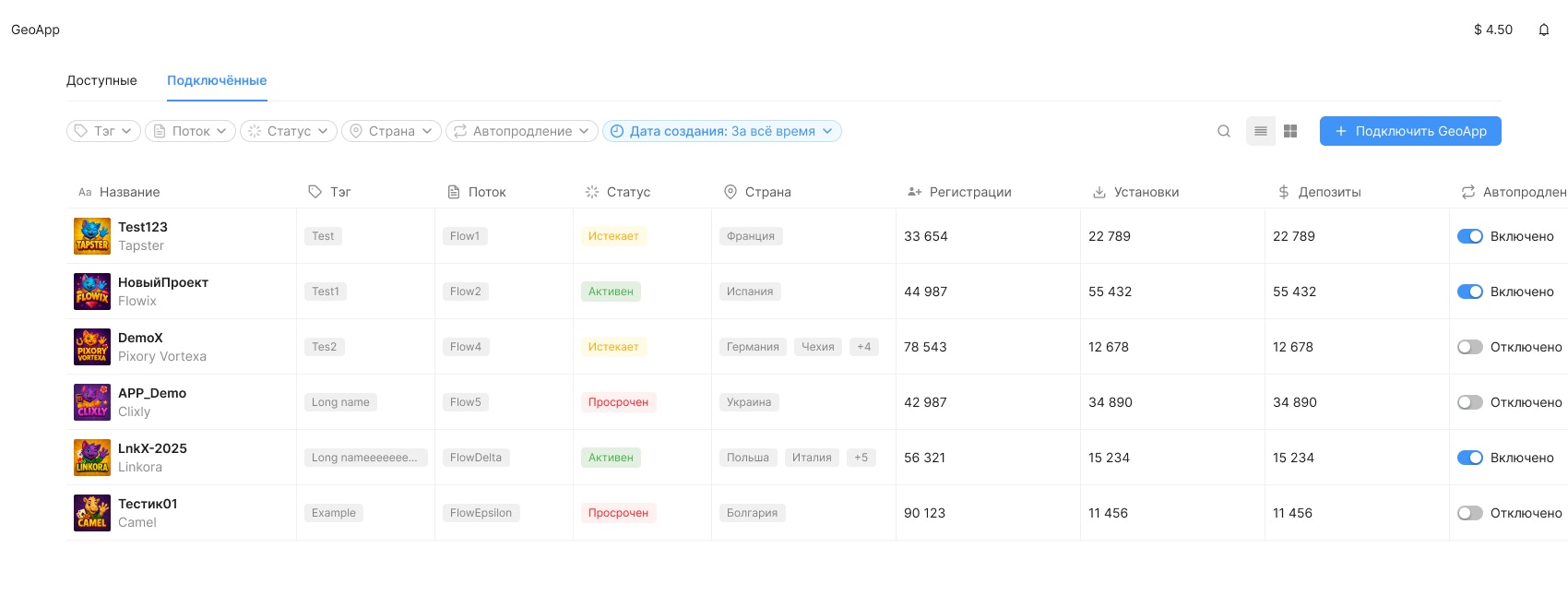Open the Clixly app icon

coord(92,402)
